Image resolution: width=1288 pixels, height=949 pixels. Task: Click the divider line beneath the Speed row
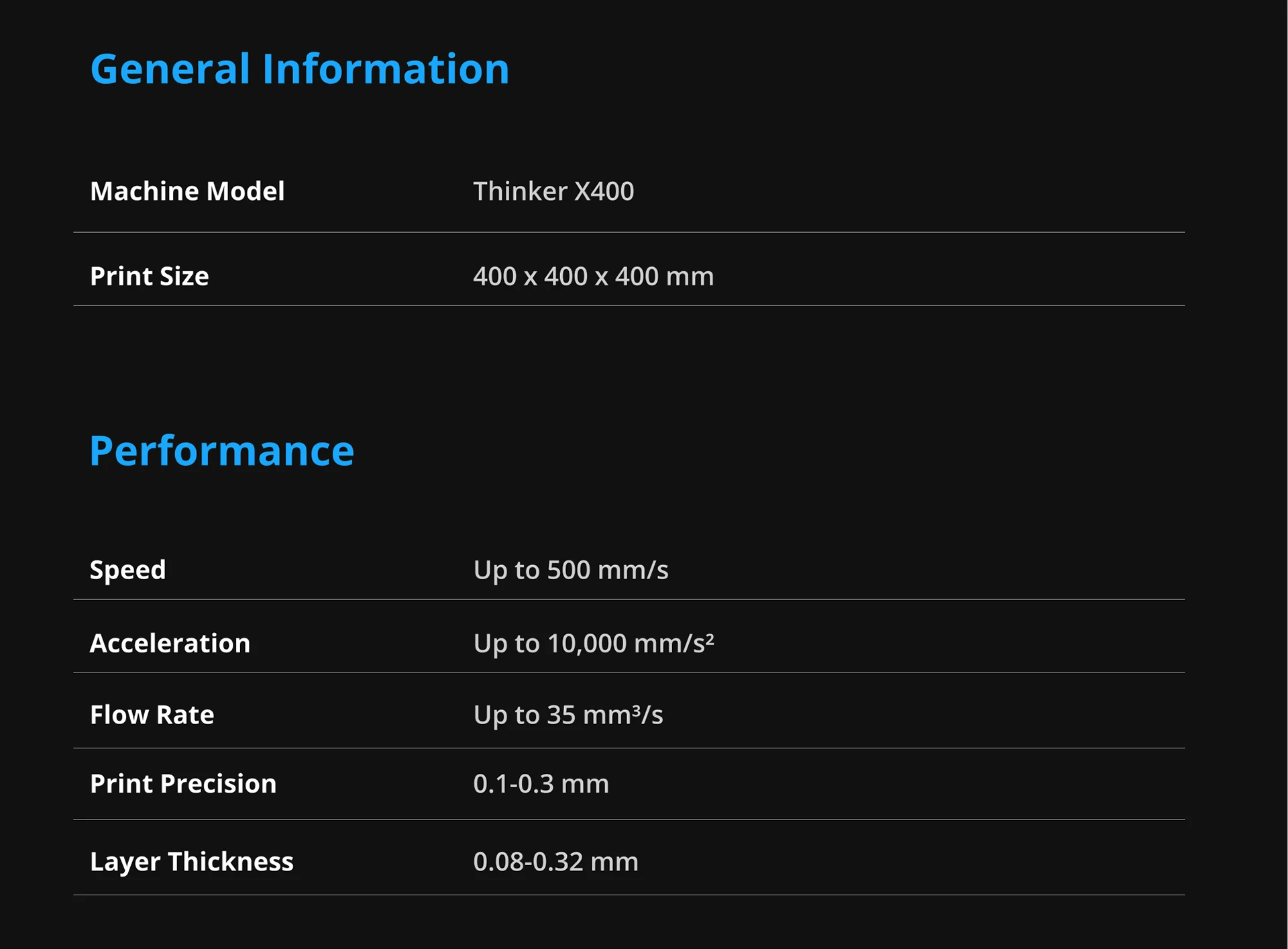(x=629, y=599)
